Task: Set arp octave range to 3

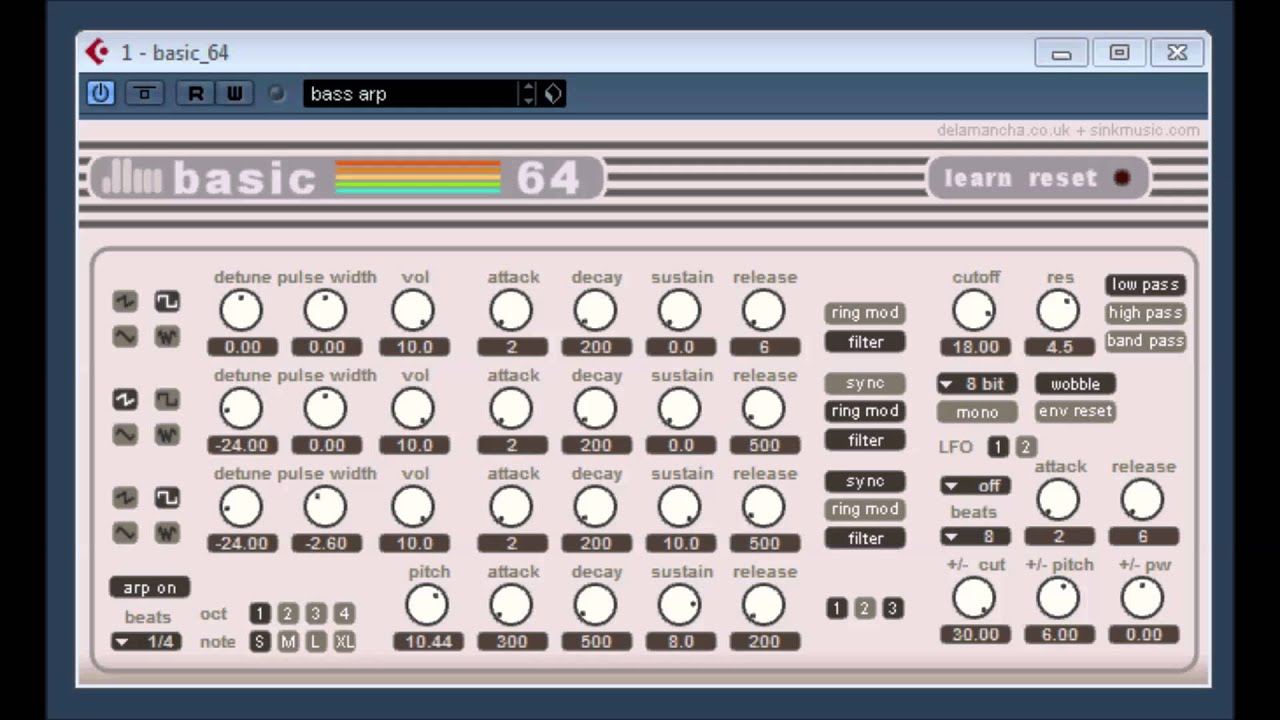Action: [x=316, y=614]
